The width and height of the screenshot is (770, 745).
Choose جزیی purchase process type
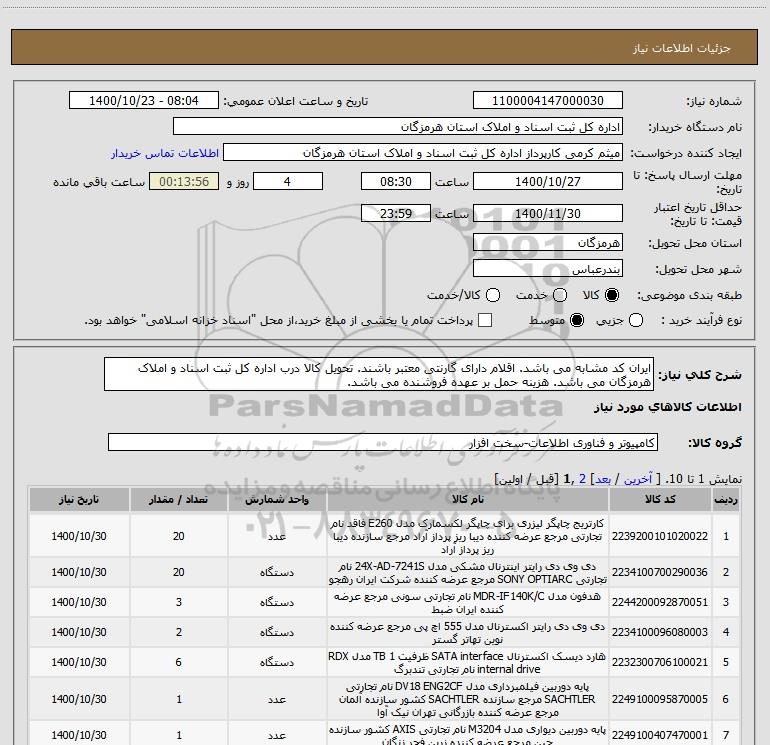tap(636, 320)
